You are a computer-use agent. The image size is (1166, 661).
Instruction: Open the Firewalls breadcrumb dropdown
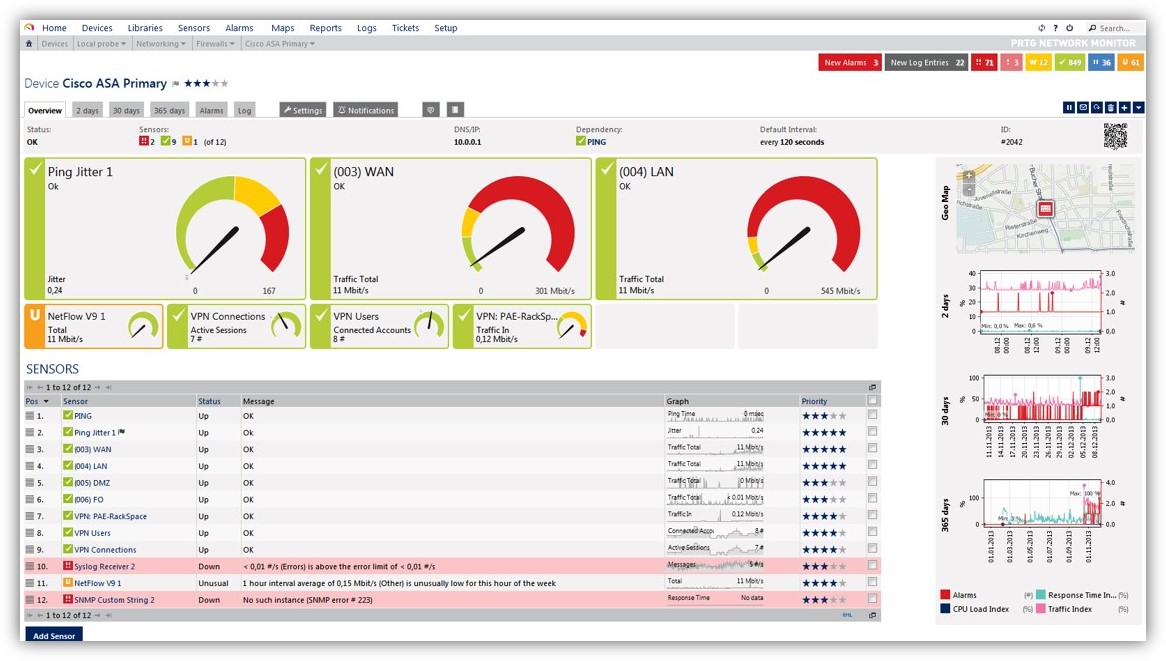click(215, 44)
